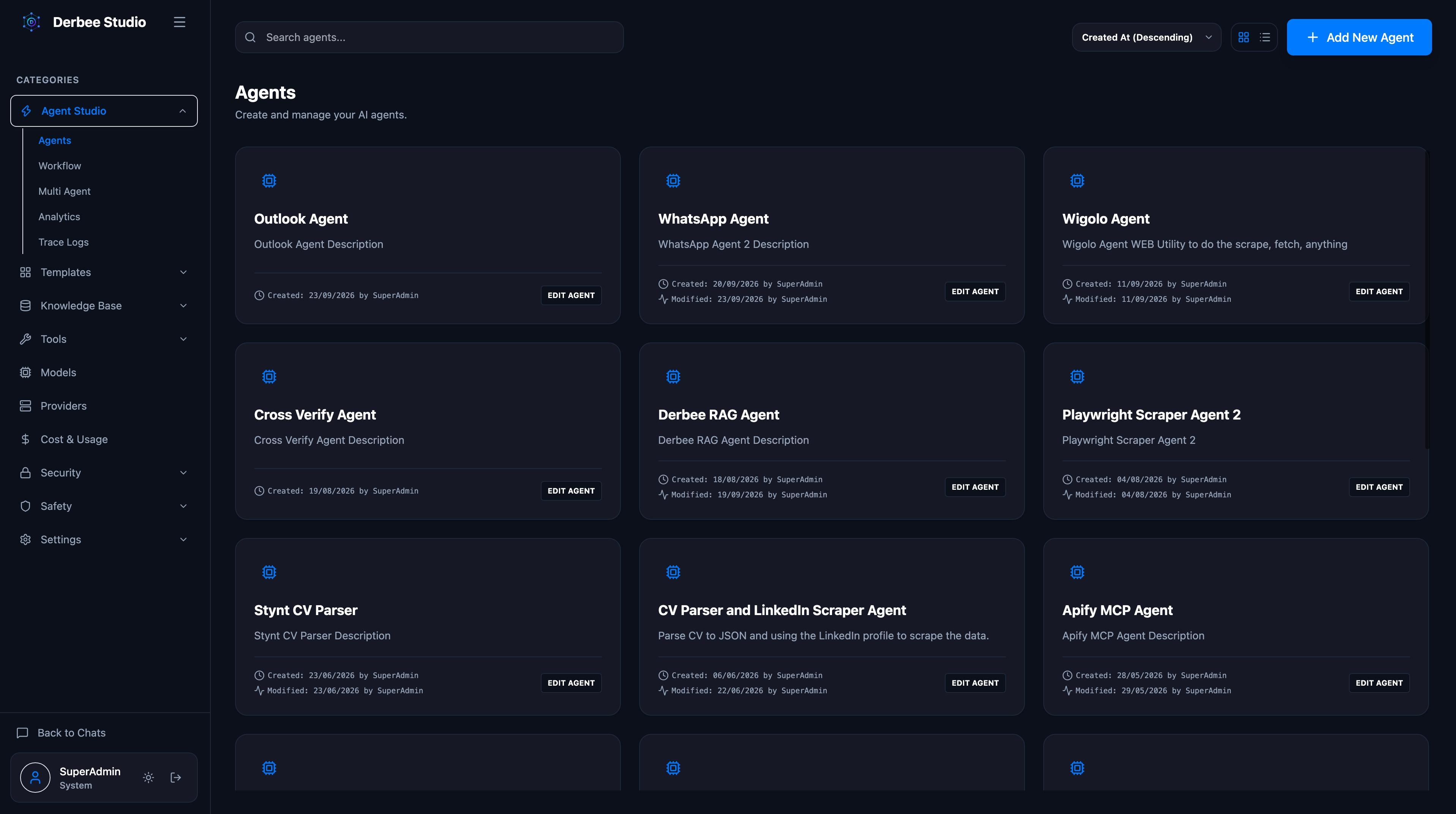
Task: Click the Cost & Usage dollar icon
Action: [x=25, y=439]
